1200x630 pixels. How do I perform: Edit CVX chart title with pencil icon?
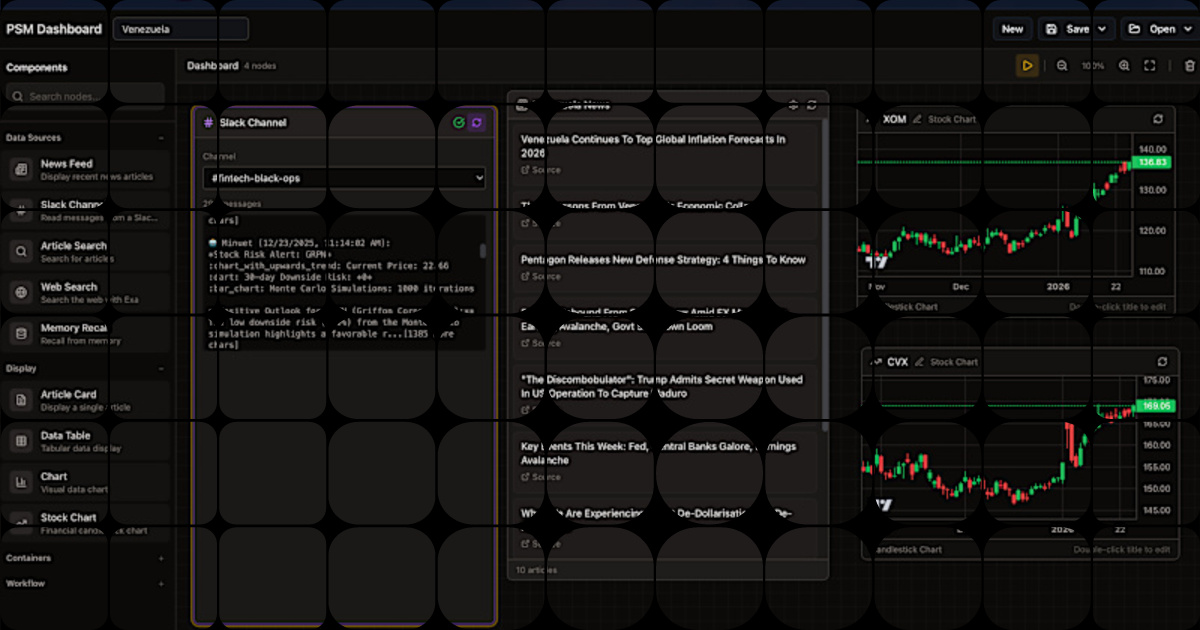click(x=917, y=362)
